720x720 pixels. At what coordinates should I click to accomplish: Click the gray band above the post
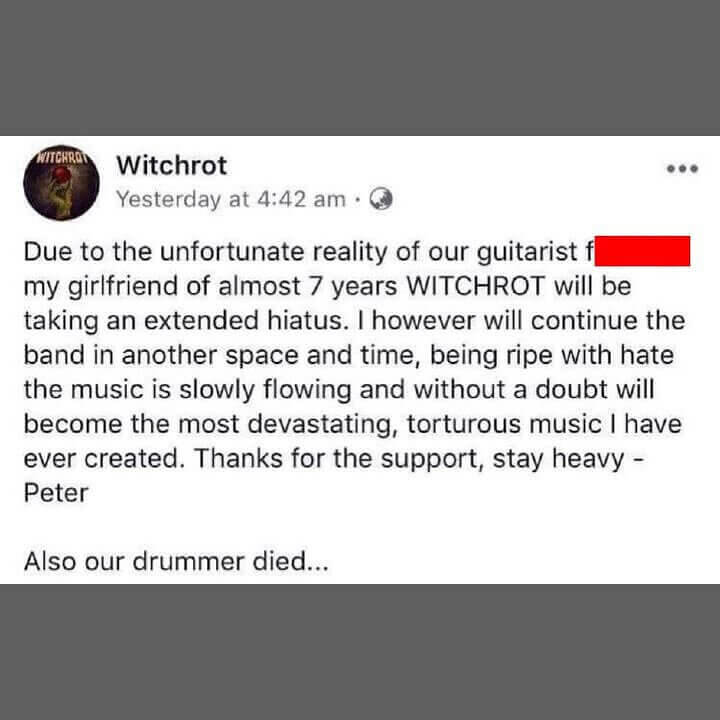point(360,68)
